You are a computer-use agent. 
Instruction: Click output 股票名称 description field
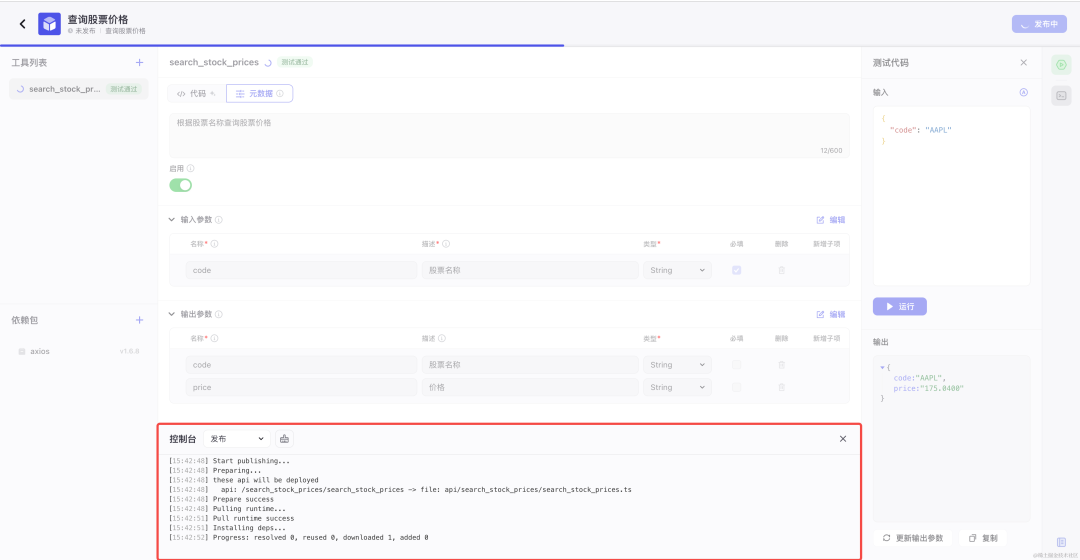[530, 364]
